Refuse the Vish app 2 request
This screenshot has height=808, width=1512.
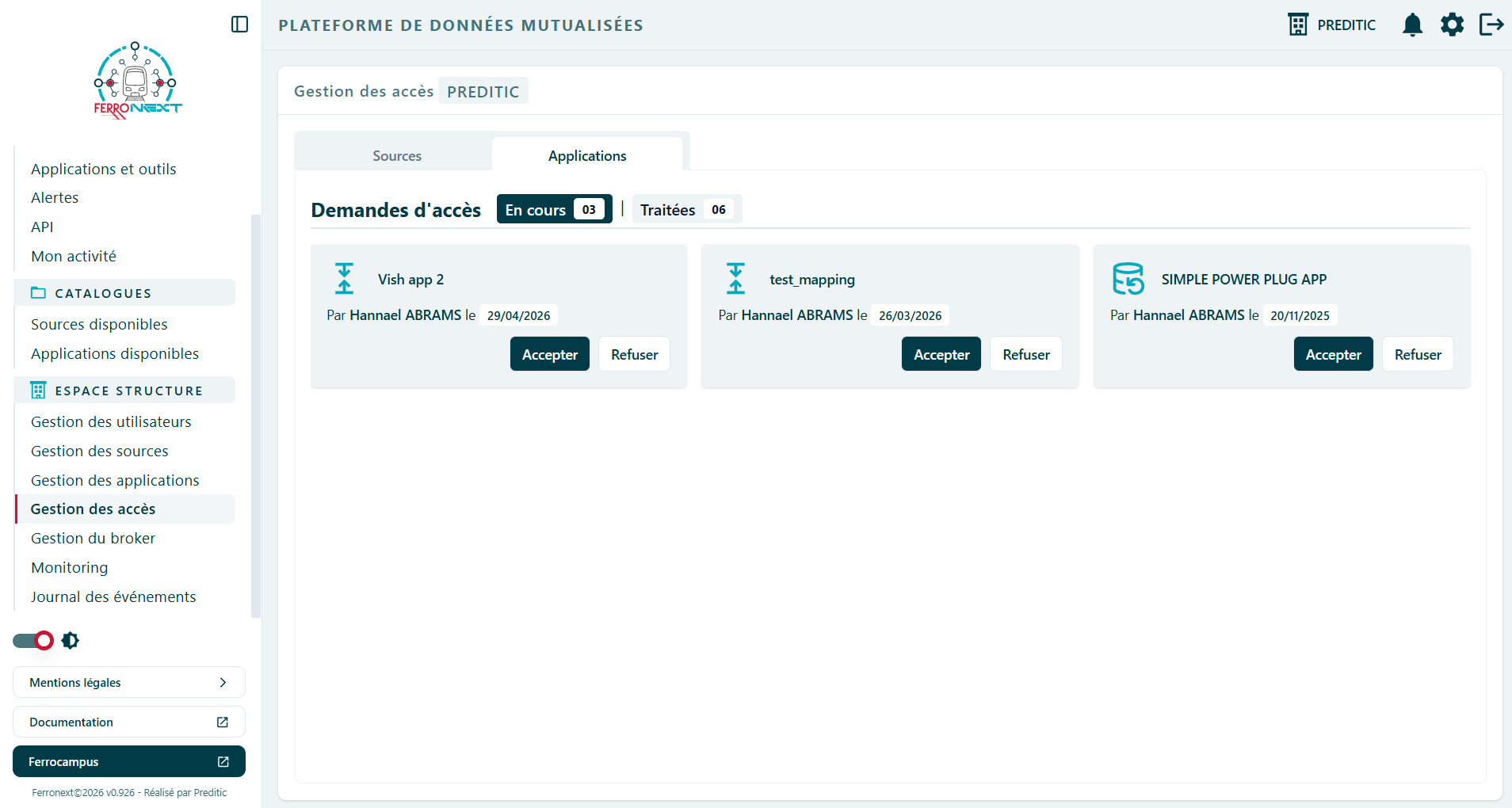tap(634, 354)
